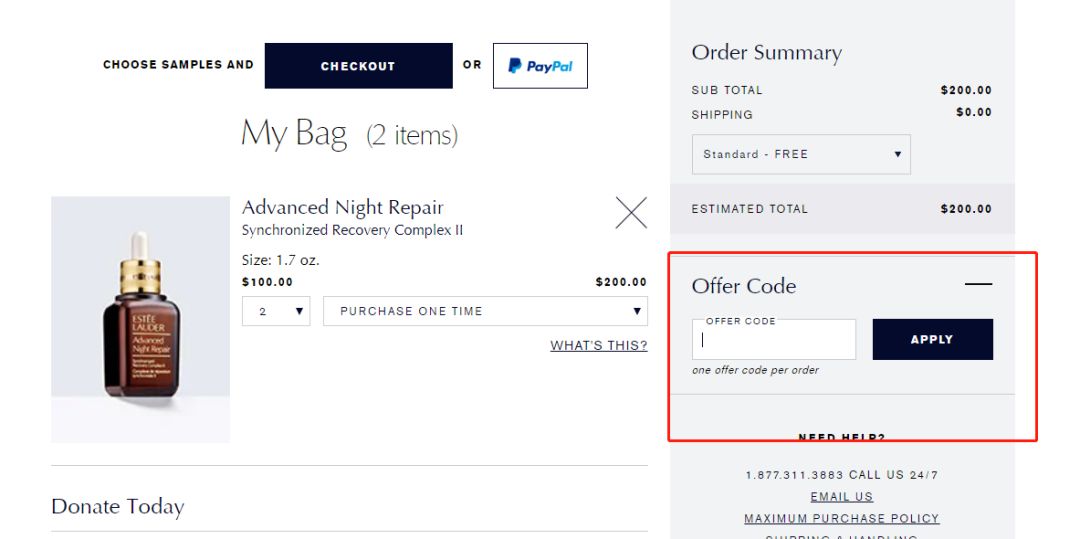Click the EMAIL US link
The height and width of the screenshot is (539, 1080).
pyautogui.click(x=841, y=496)
